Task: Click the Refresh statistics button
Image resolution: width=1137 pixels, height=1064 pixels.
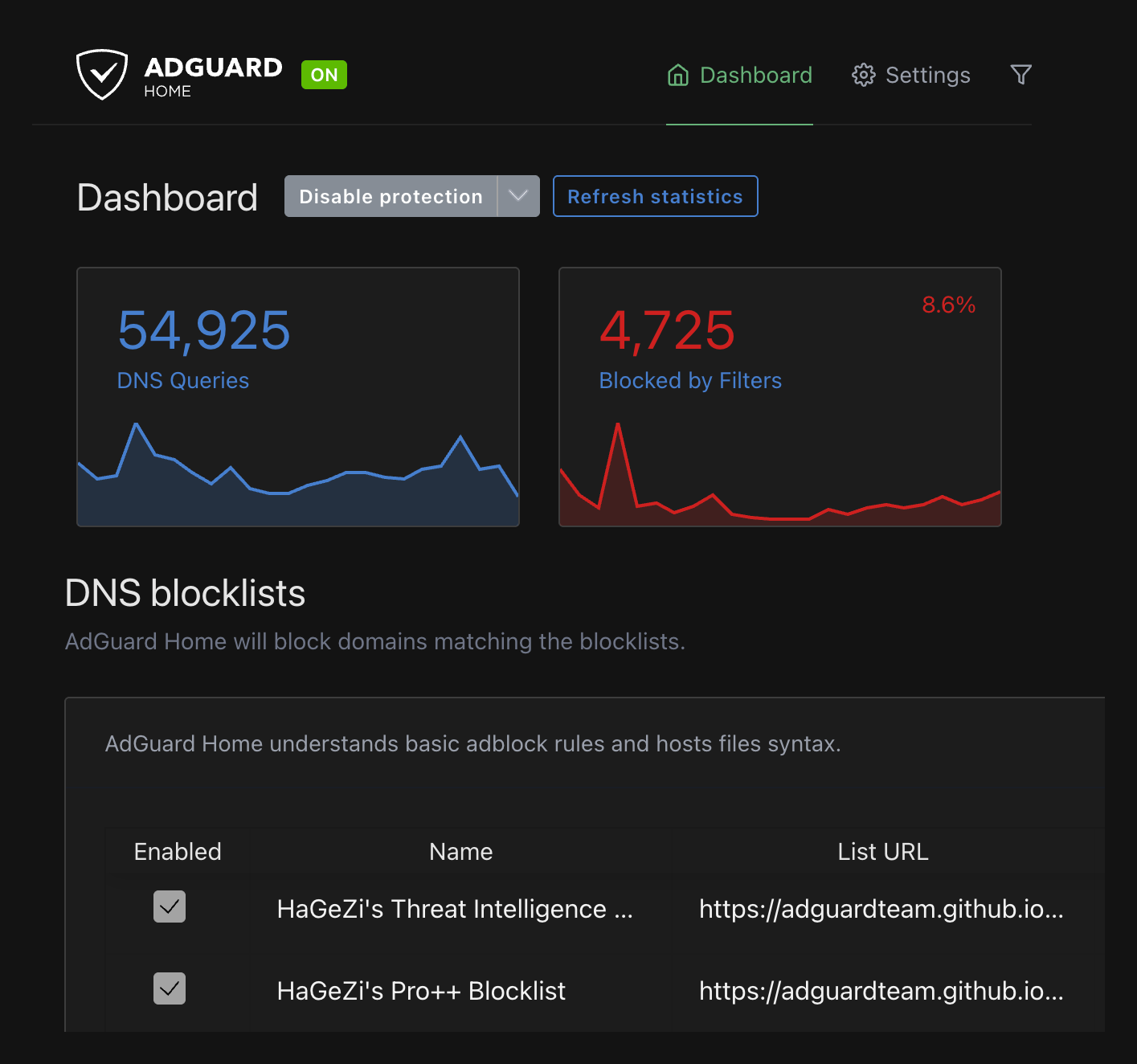Action: click(x=655, y=196)
